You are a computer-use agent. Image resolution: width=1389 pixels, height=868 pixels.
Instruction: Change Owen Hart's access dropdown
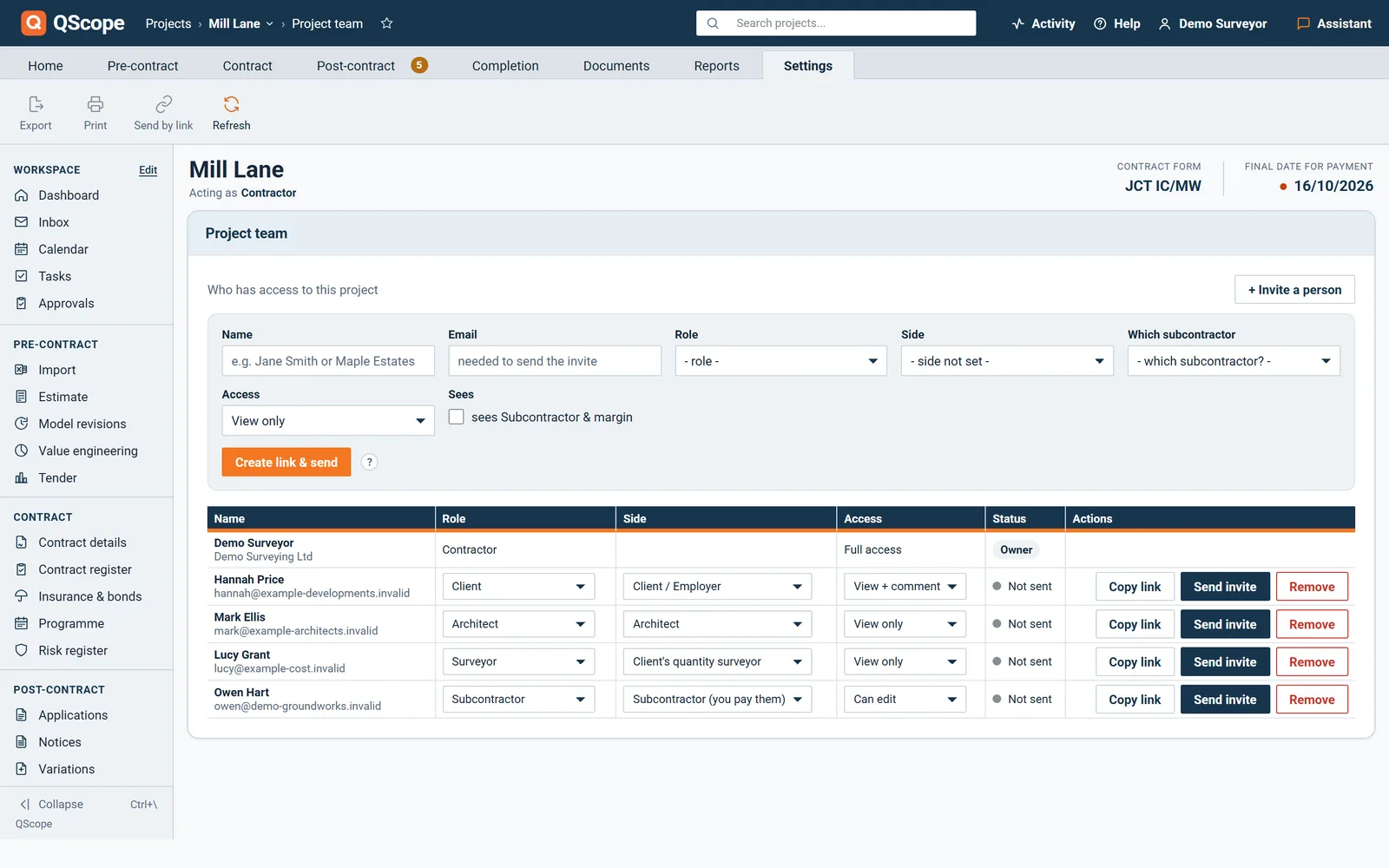pyautogui.click(x=905, y=700)
